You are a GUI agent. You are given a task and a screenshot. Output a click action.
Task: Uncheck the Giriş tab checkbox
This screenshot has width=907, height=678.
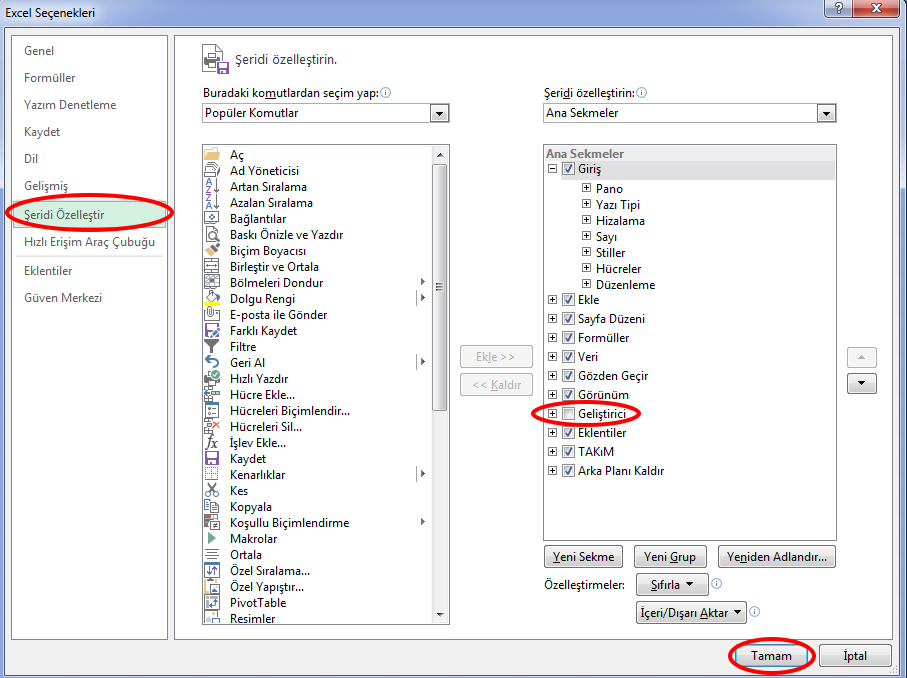point(569,169)
